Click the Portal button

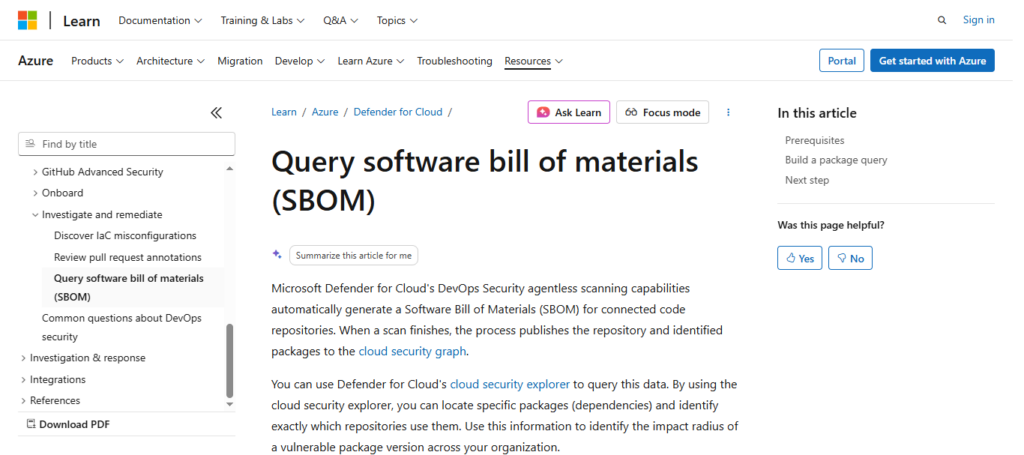(841, 61)
